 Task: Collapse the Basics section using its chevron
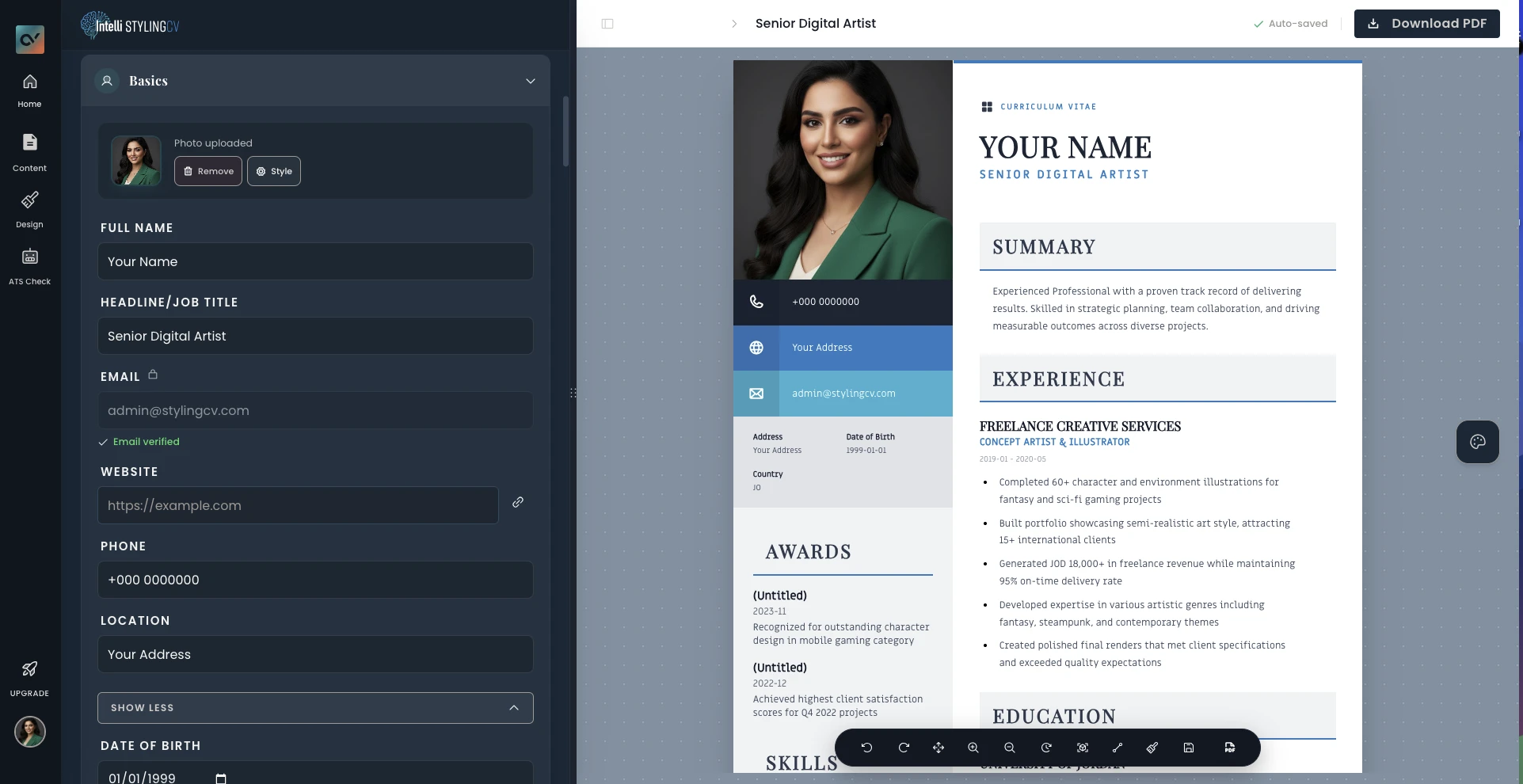530,81
